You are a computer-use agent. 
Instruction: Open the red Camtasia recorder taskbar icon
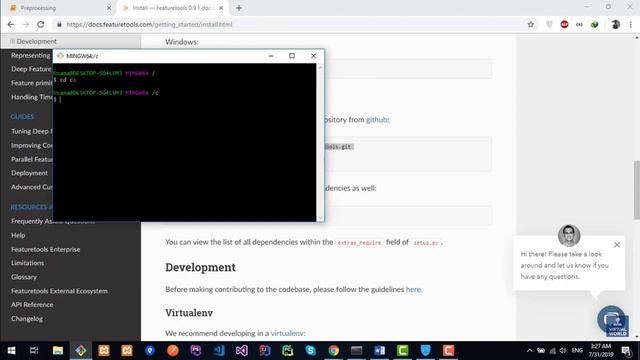(448, 351)
